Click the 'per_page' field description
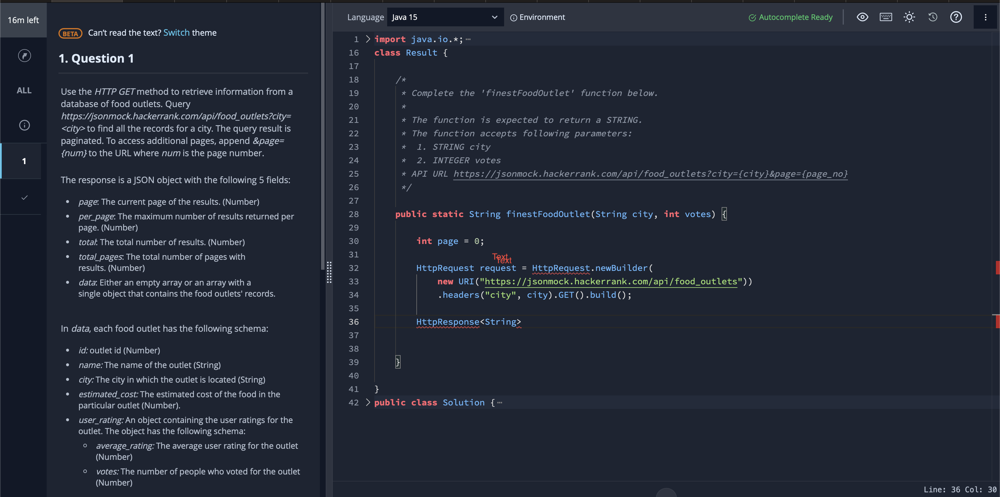This screenshot has height=497, width=1000. coord(186,221)
